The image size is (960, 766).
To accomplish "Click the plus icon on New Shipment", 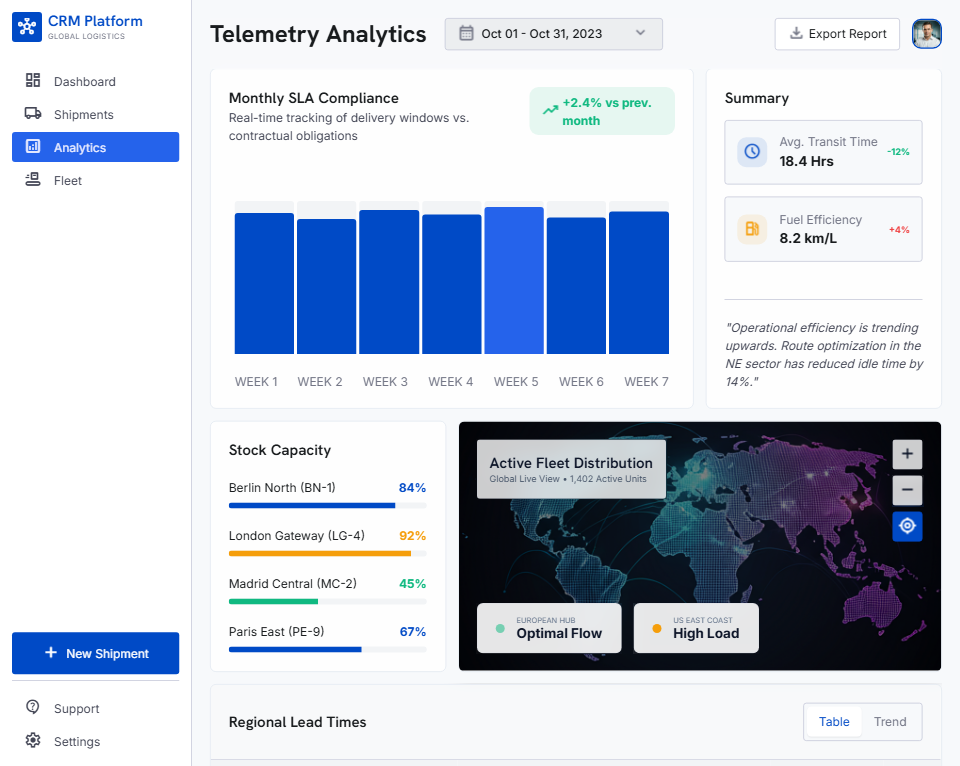I will (x=51, y=653).
